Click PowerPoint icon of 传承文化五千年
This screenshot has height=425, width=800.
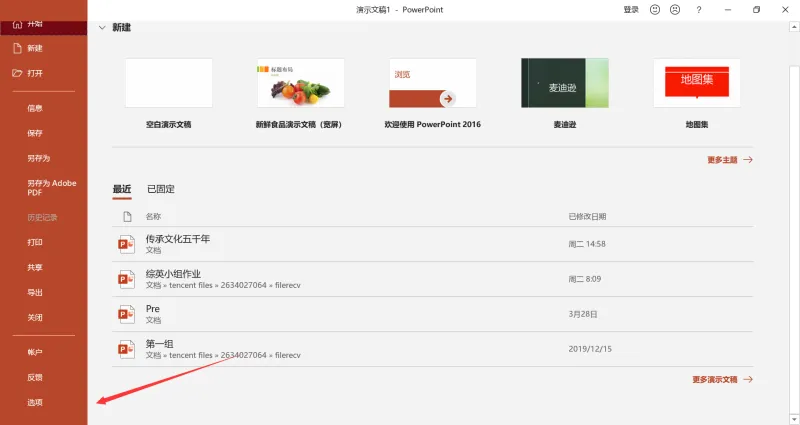(126, 244)
